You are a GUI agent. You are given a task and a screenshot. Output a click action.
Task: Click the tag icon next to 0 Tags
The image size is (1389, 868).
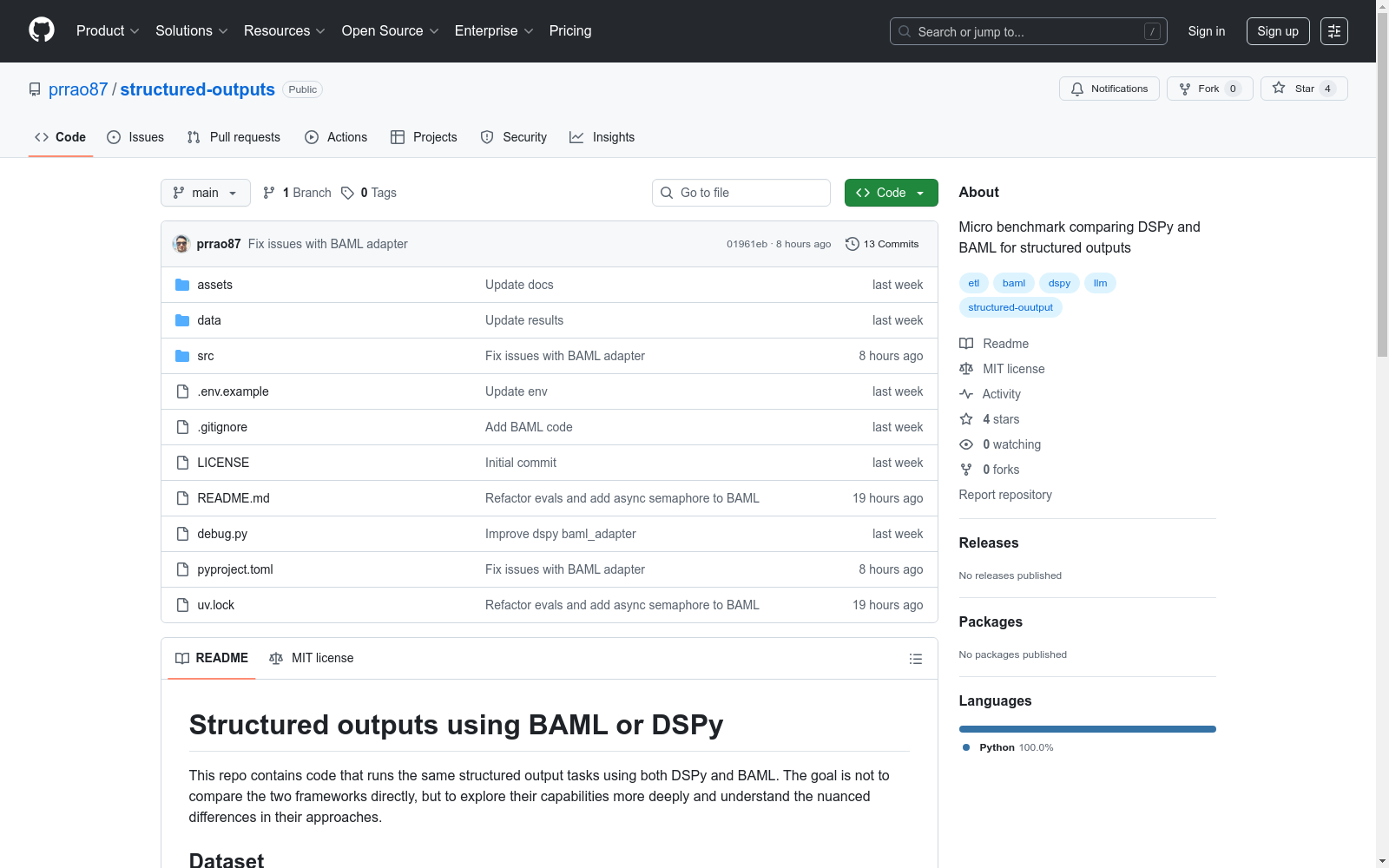[x=347, y=193]
